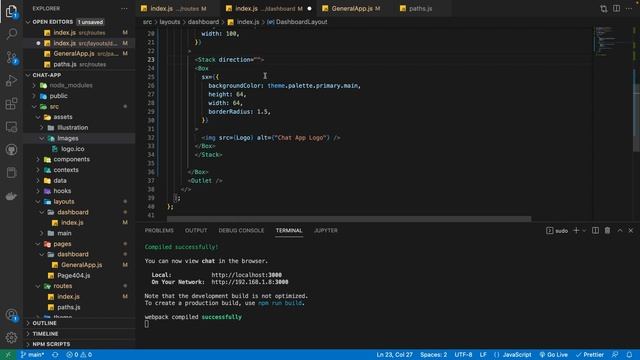Select sudo terminal instance label

pos(557,231)
